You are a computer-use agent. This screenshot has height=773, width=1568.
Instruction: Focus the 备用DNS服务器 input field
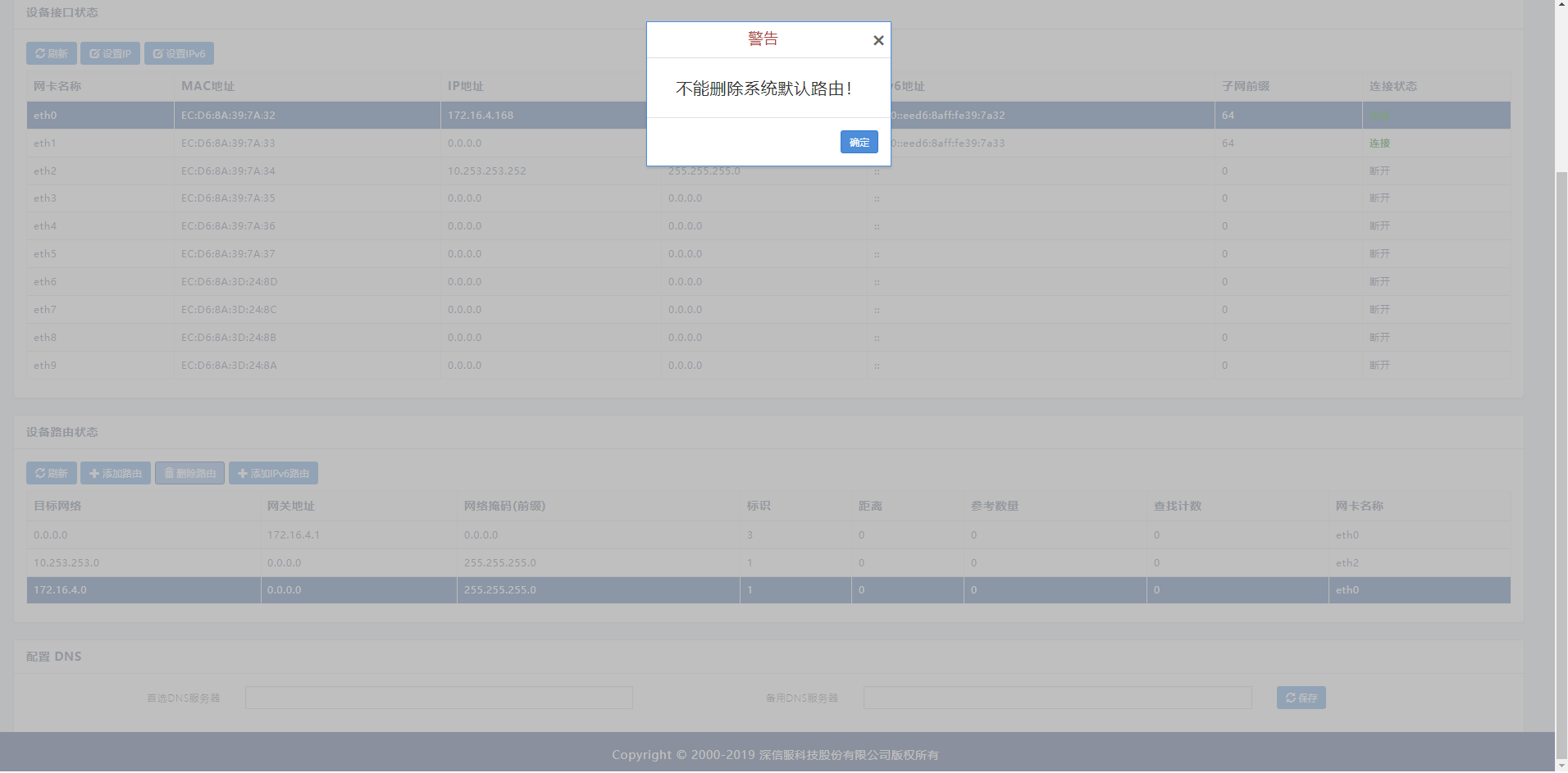click(1057, 698)
